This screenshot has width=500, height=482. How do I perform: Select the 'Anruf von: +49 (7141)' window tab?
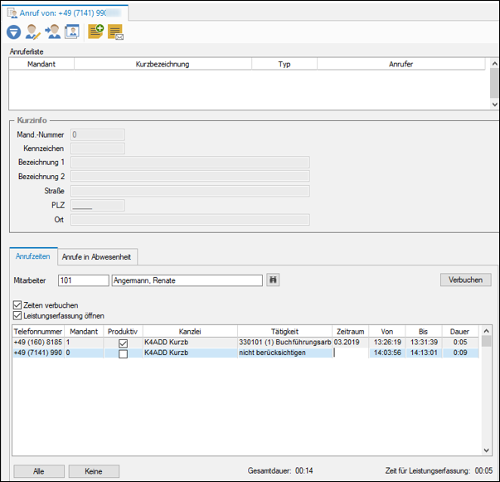65,13
